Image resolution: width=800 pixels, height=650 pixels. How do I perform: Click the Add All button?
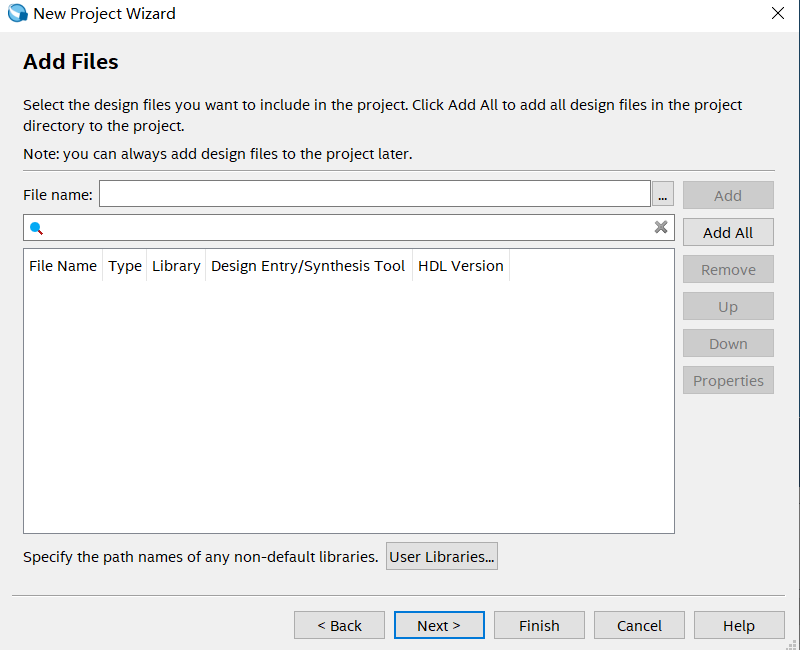coord(728,232)
